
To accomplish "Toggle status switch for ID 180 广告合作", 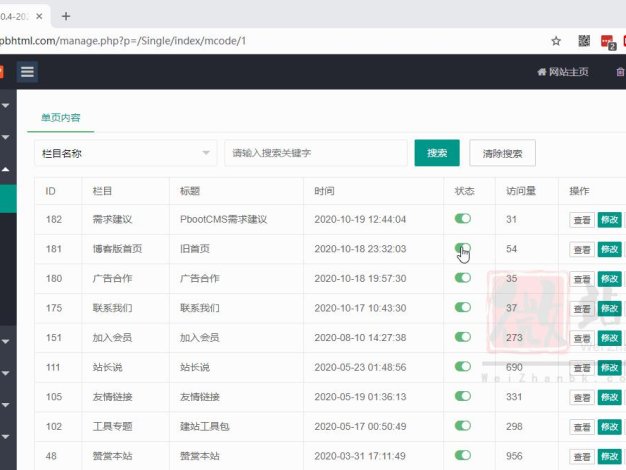I will (x=463, y=278).
